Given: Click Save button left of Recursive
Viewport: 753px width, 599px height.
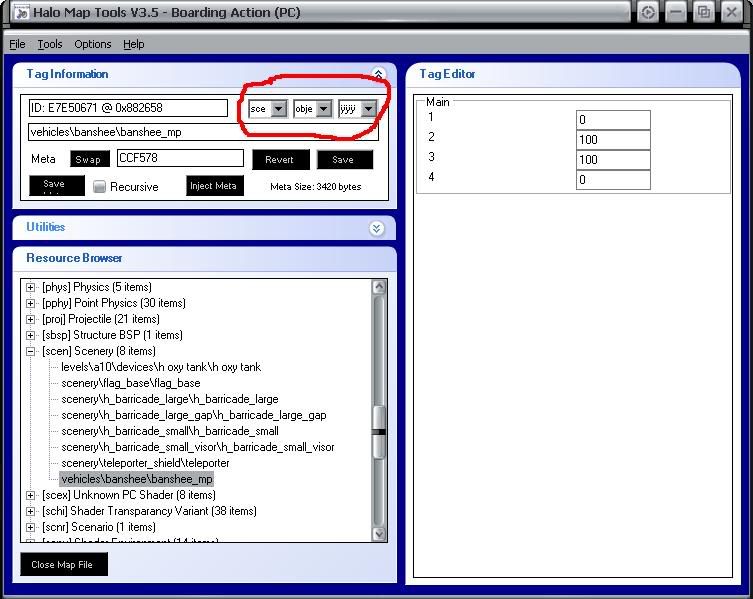Looking at the screenshot, I should 57,185.
